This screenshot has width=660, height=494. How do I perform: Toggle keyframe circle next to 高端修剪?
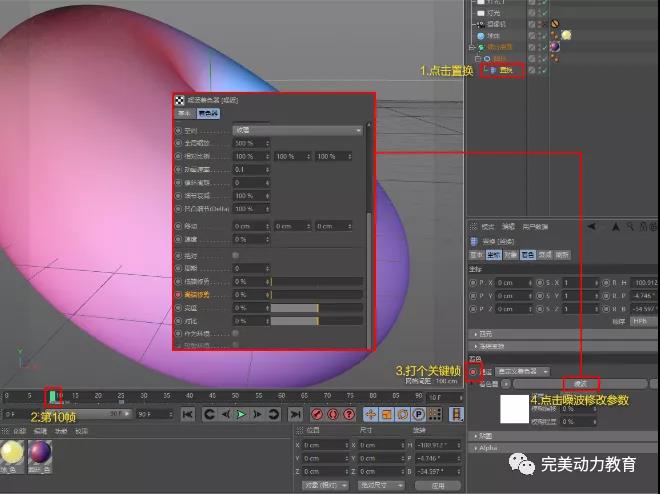(x=180, y=295)
